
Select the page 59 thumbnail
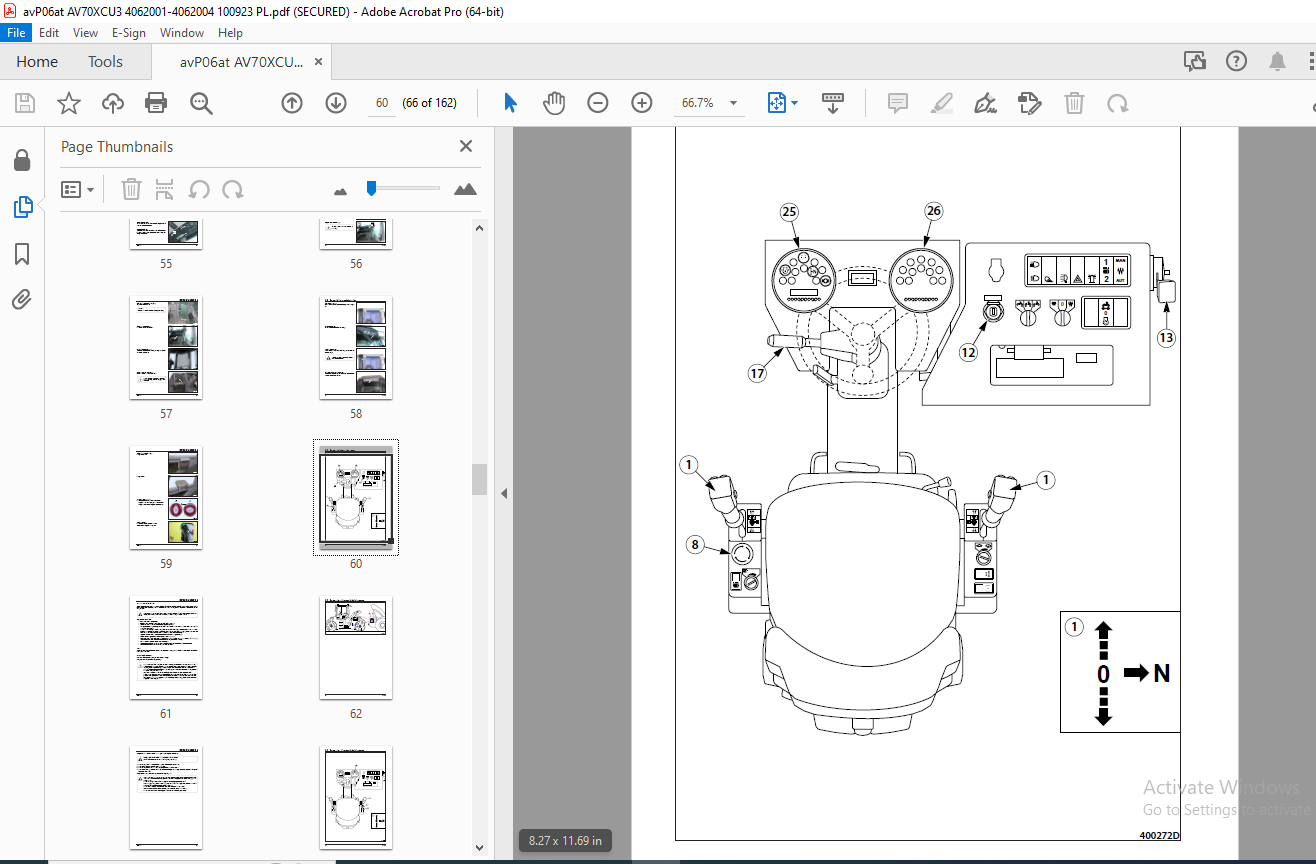tap(166, 497)
